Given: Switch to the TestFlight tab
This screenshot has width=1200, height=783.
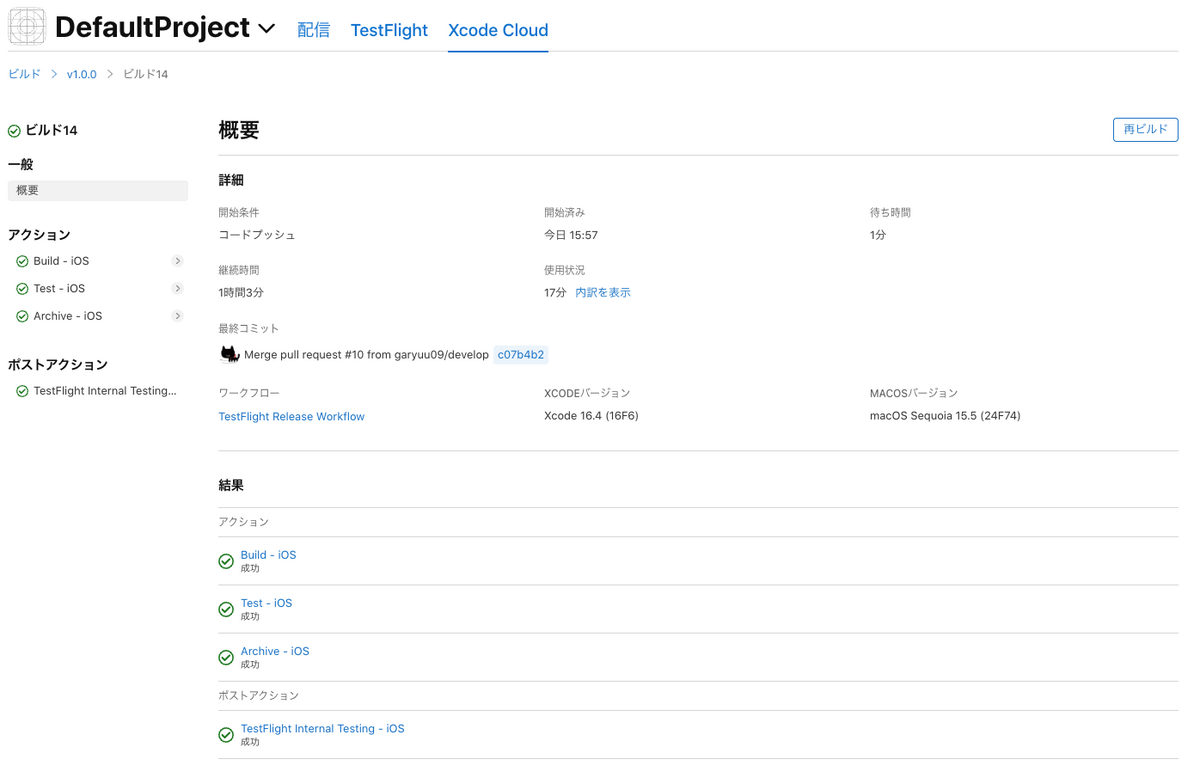Looking at the screenshot, I should click(x=389, y=30).
